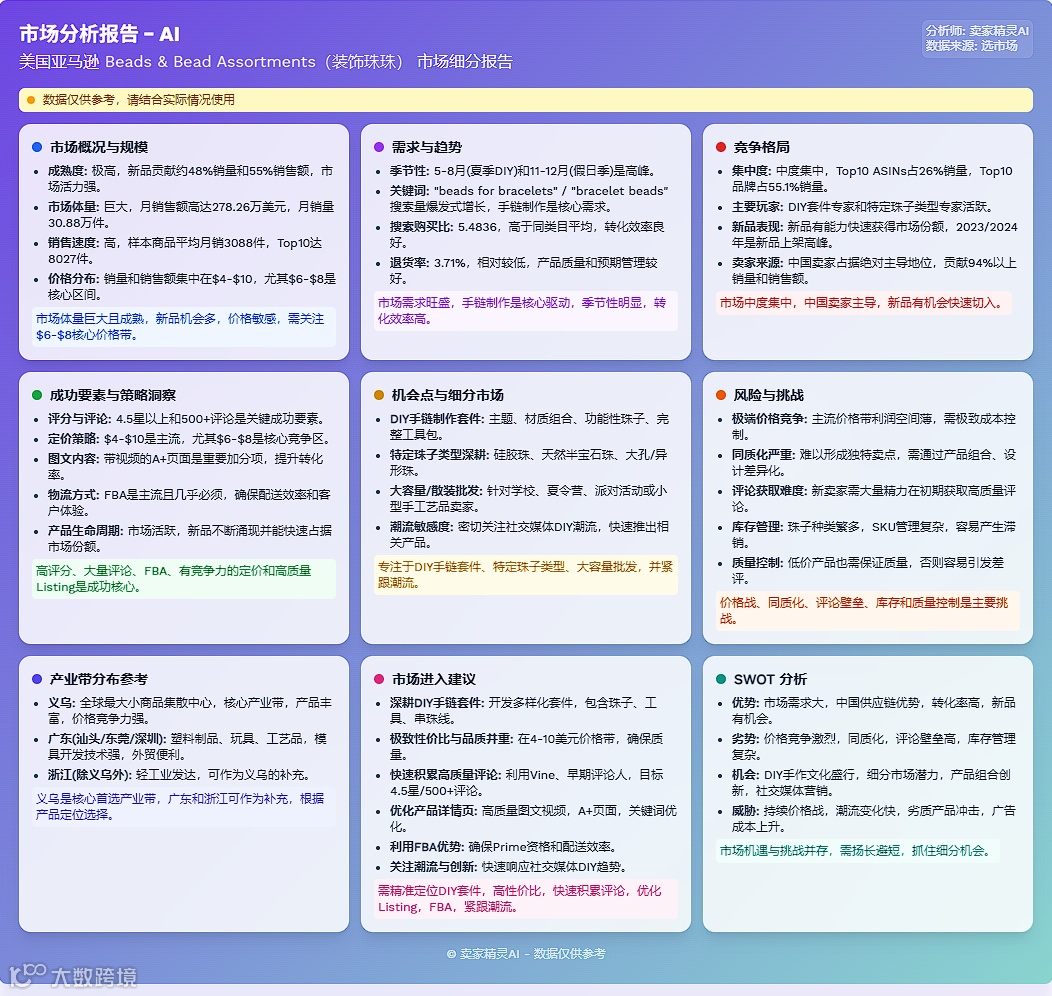The height and width of the screenshot is (996, 1052).
Task: Click the 物流方式 bullet about FBA
Action: tap(190, 502)
